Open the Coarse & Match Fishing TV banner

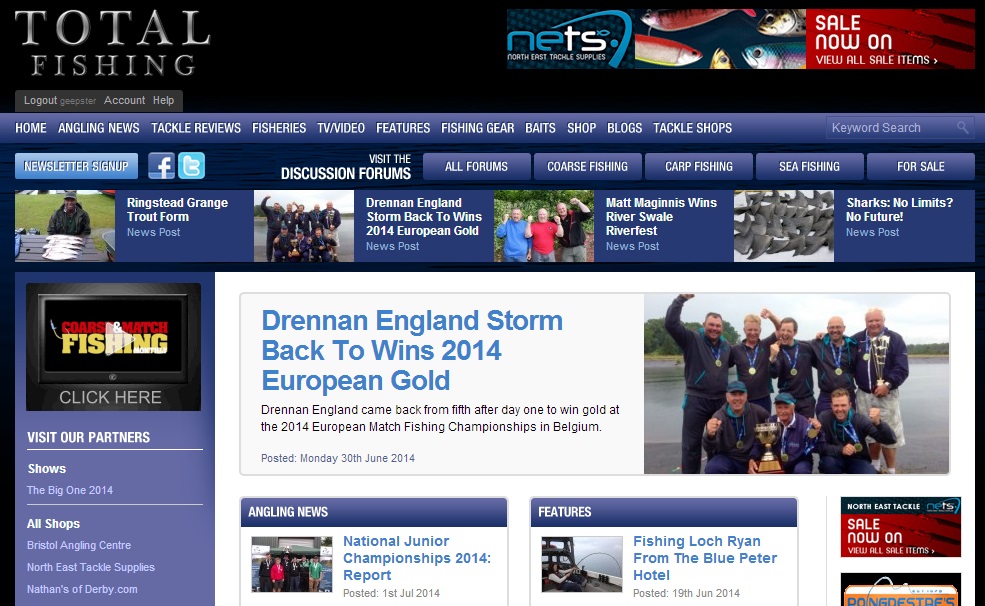pyautogui.click(x=113, y=347)
